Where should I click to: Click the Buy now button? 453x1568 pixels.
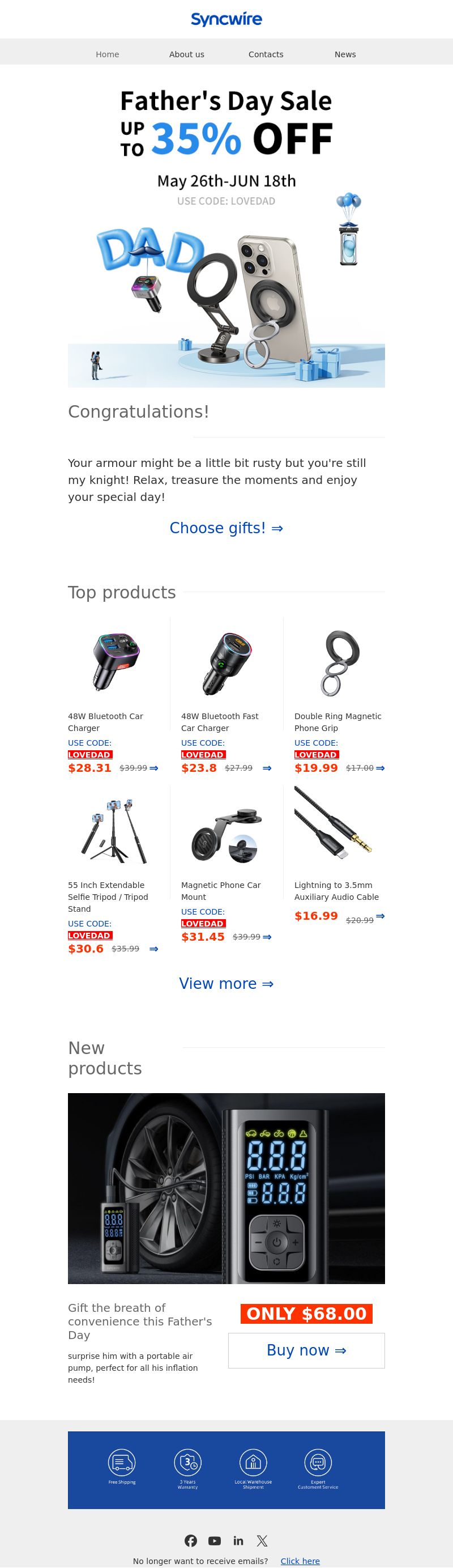pos(306,1351)
